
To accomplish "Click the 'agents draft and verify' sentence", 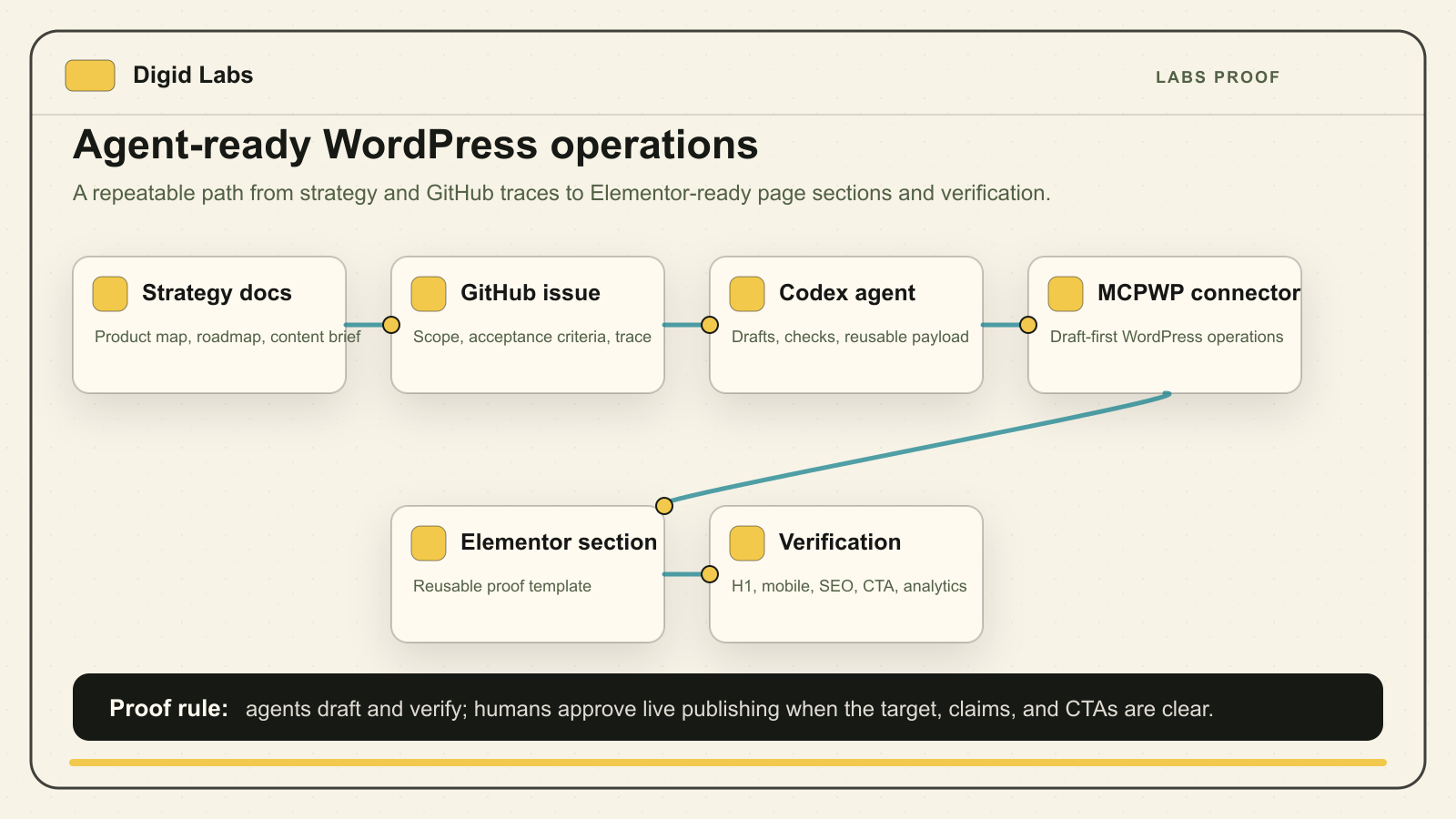I will (x=730, y=709).
